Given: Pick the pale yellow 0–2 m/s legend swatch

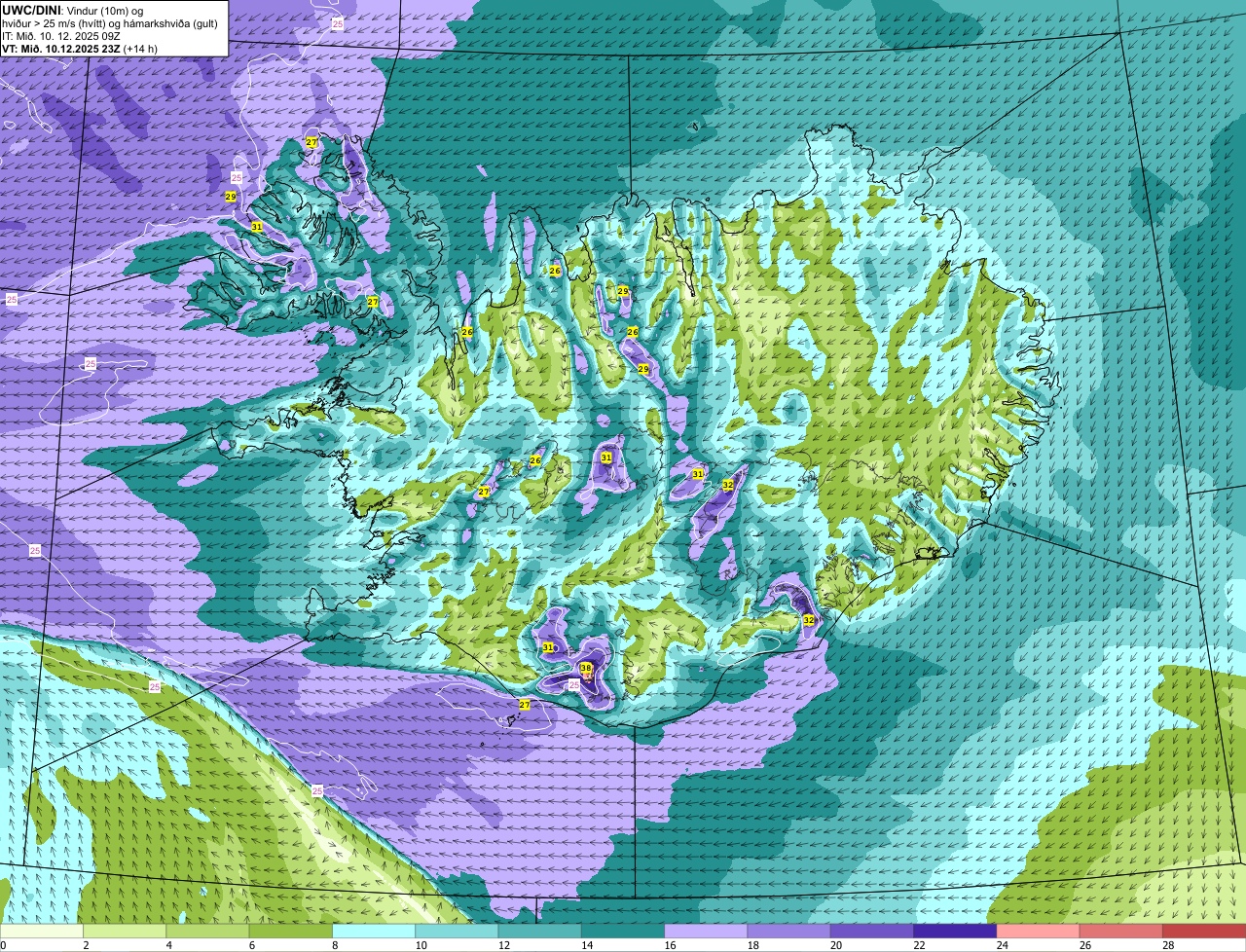Looking at the screenshot, I should [42, 932].
